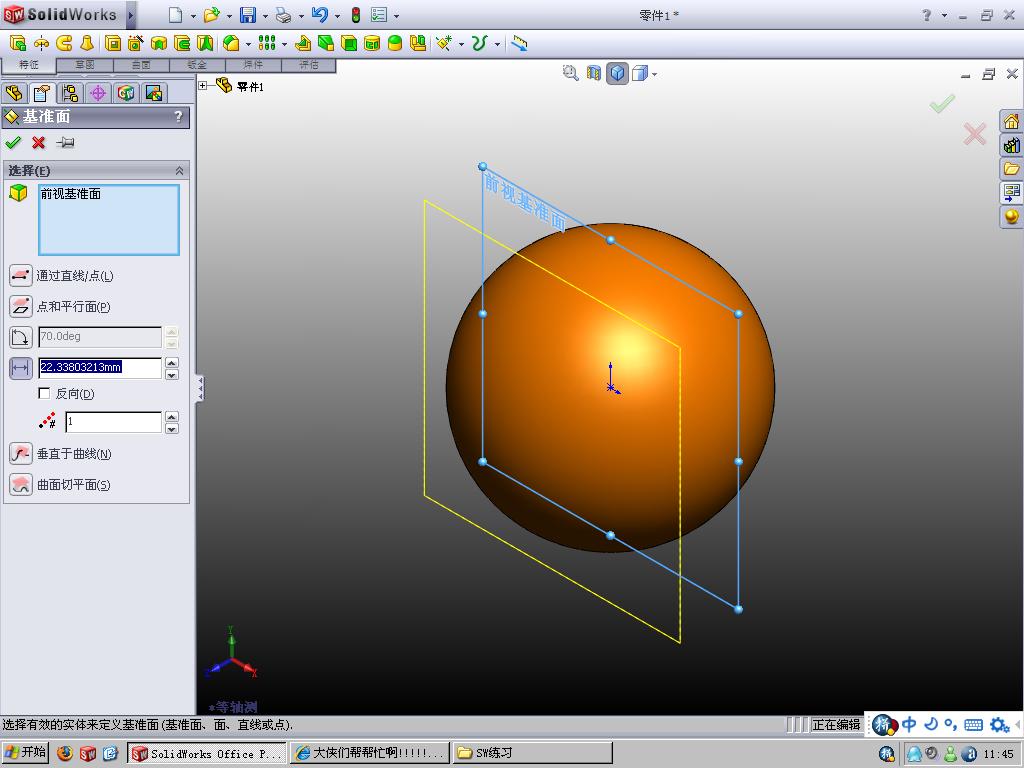1024x768 pixels.
Task: Click the measure ruler icon
Action: 519,44
